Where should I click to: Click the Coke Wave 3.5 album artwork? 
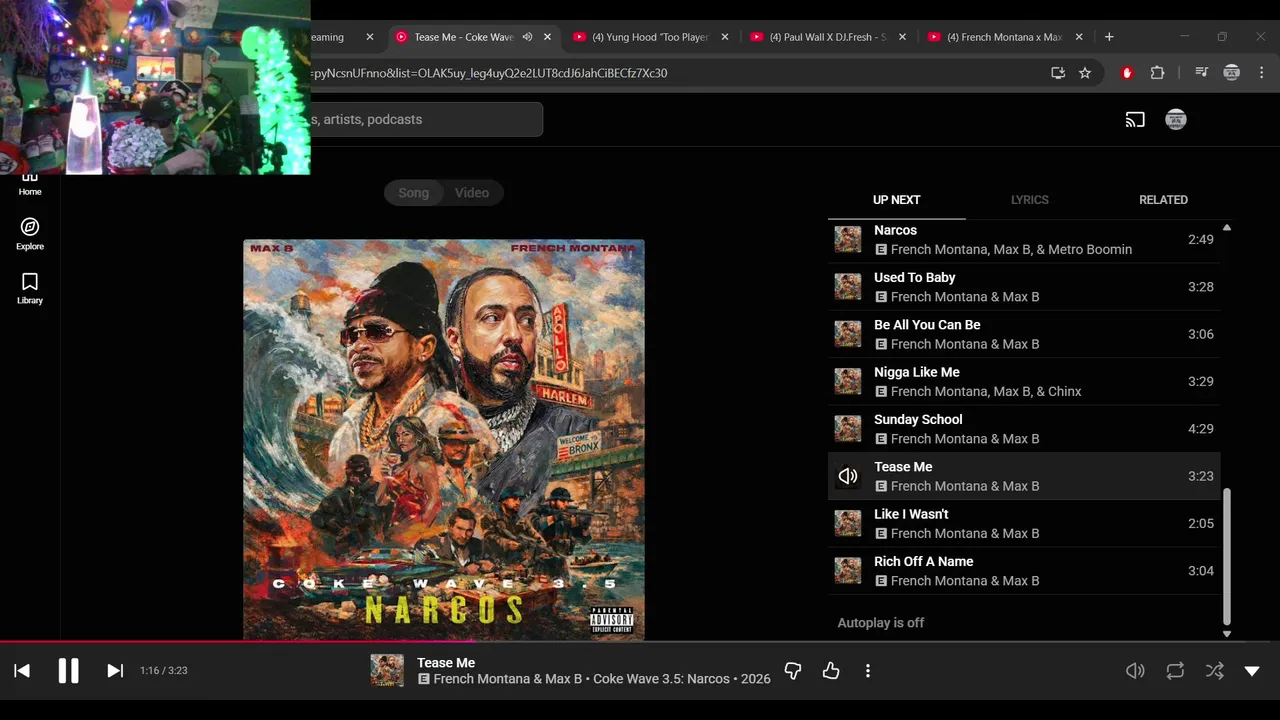point(444,440)
